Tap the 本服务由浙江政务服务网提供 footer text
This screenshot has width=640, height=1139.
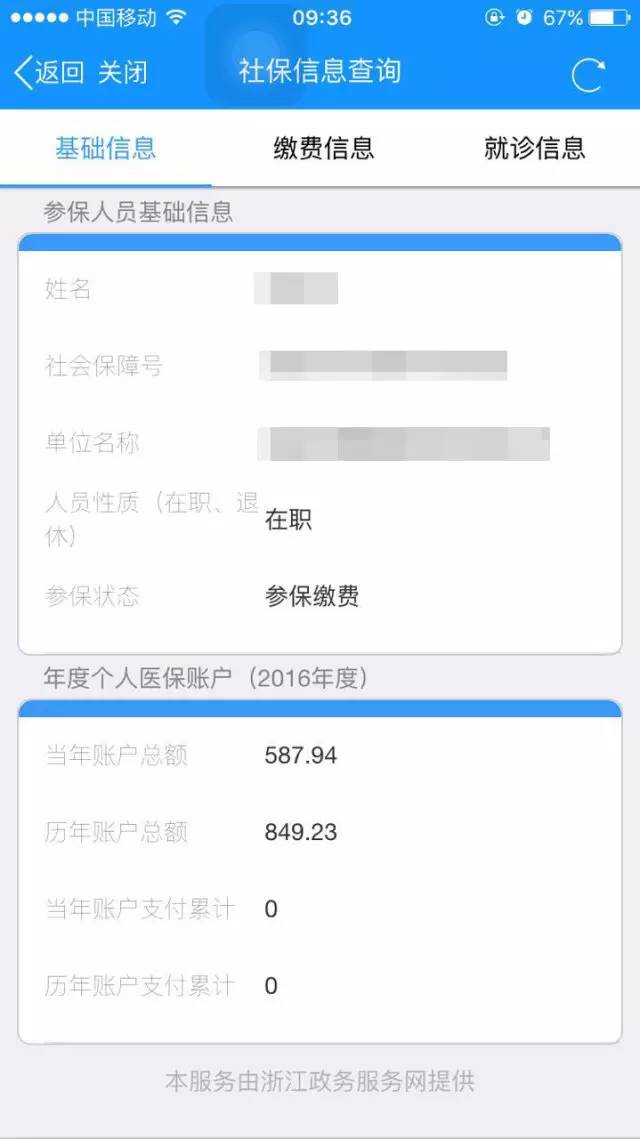(x=320, y=1081)
